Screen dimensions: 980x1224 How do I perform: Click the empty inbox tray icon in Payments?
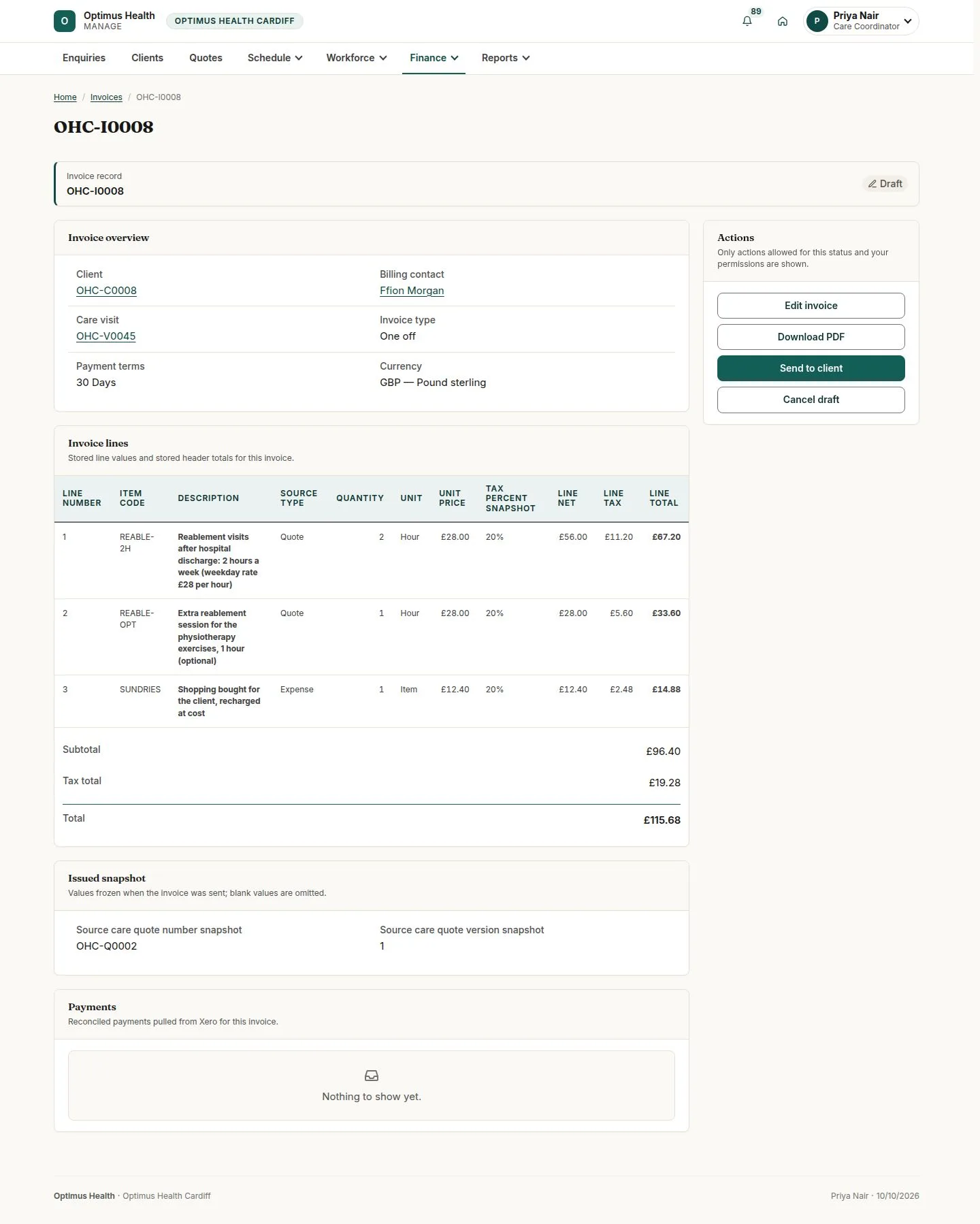pos(372,1076)
